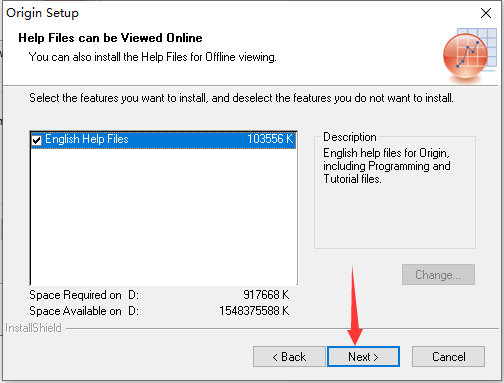Click the 917668 K required space value
This screenshot has width=504, height=383.
(x=266, y=295)
